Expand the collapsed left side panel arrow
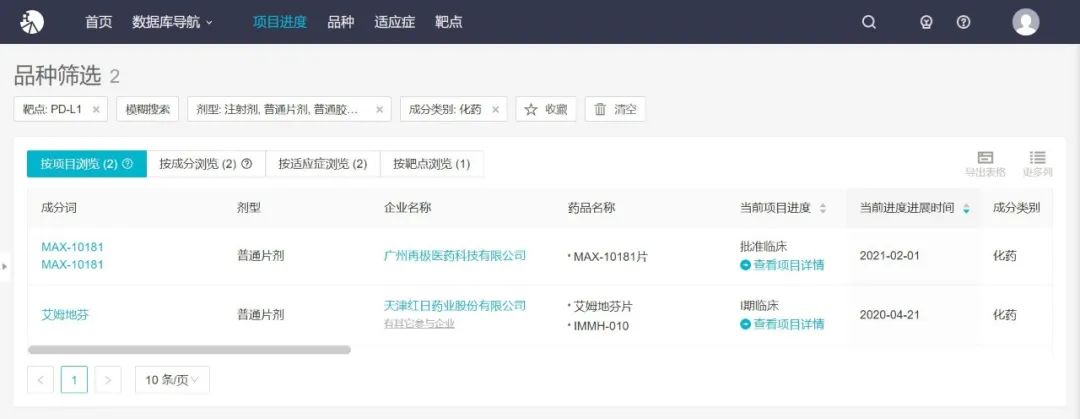This screenshot has width=1080, height=419. coord(5,266)
